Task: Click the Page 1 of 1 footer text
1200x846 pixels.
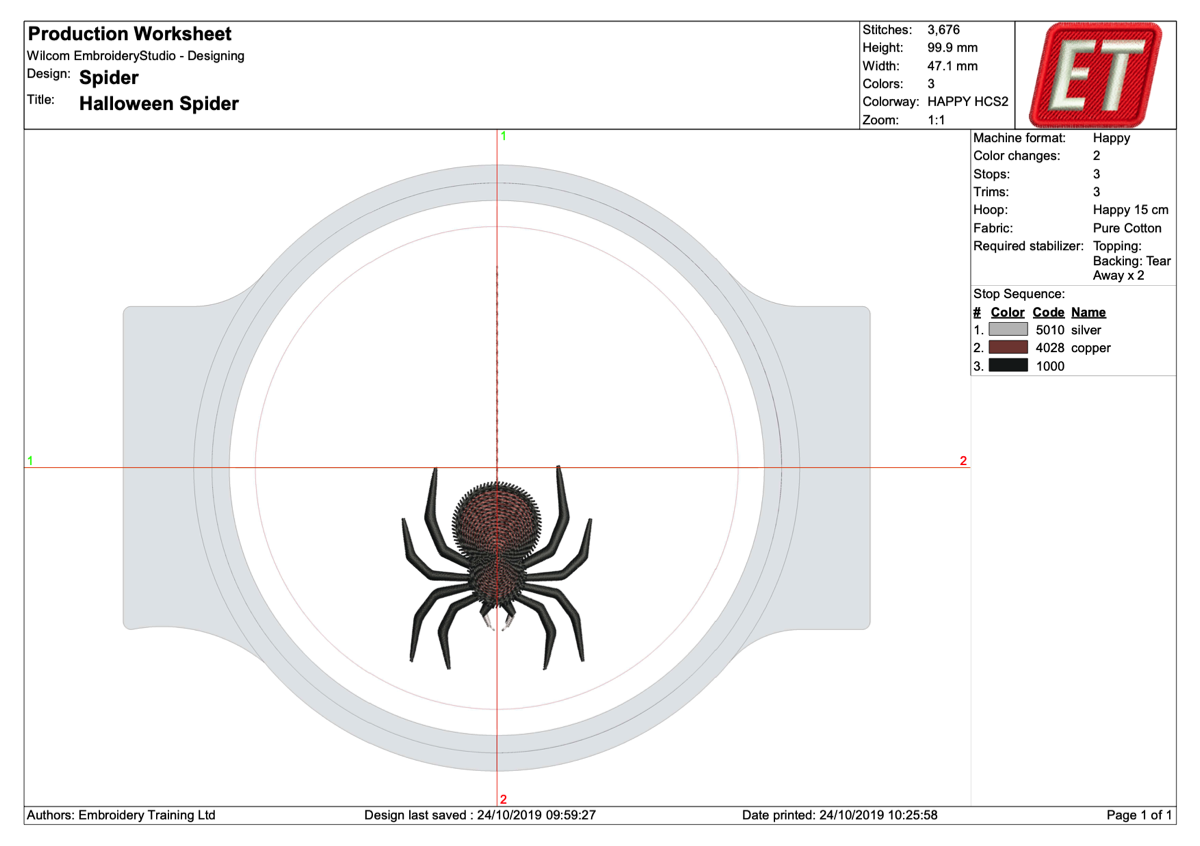Action: tap(1139, 816)
